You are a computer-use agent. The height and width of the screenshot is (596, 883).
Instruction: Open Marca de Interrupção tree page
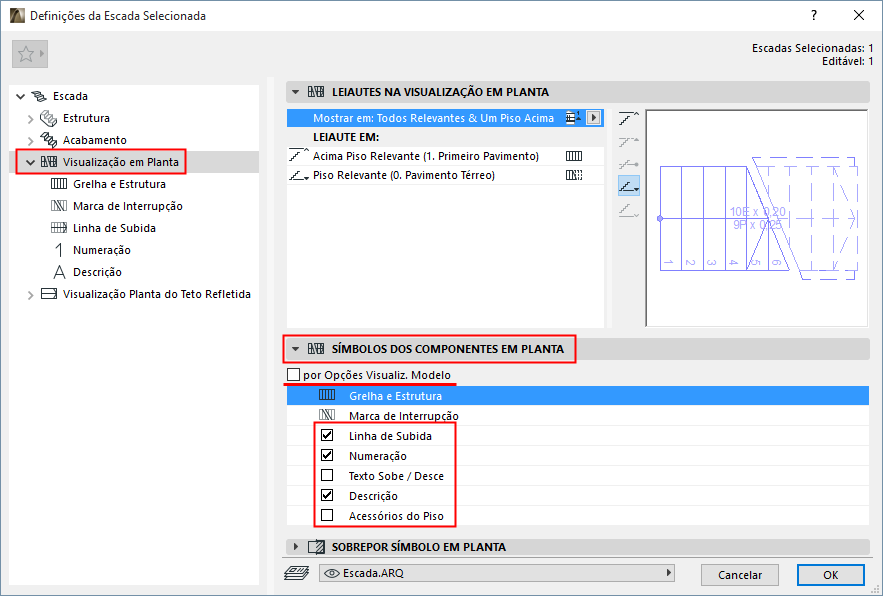pos(128,206)
